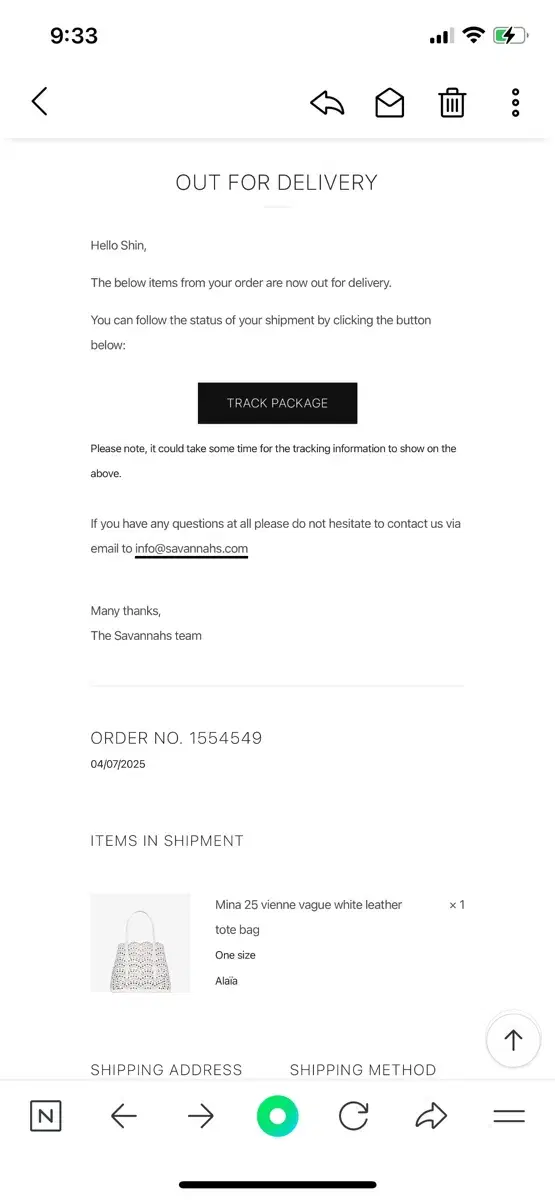Viewport: 555px width, 1200px height.
Task: Reply to this email
Action: (x=327, y=102)
